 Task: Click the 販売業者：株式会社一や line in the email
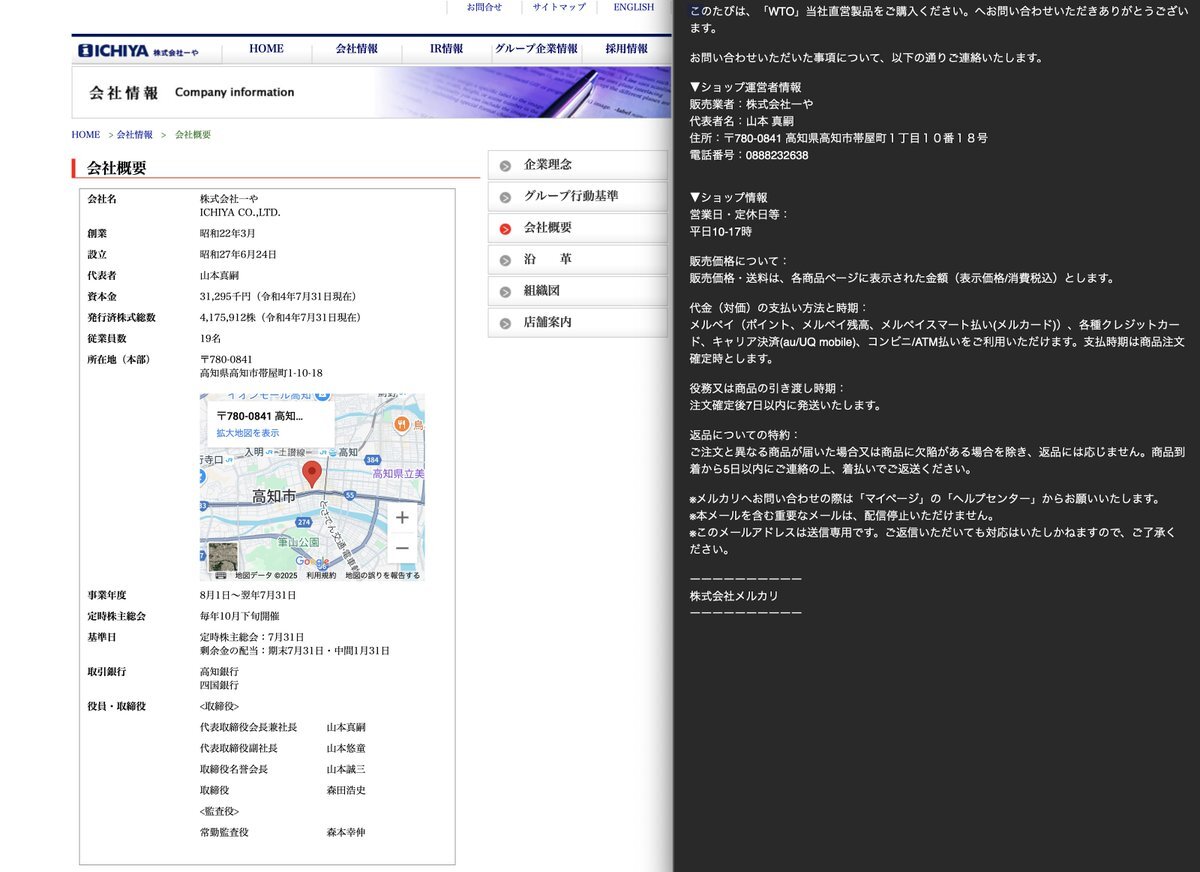751,104
